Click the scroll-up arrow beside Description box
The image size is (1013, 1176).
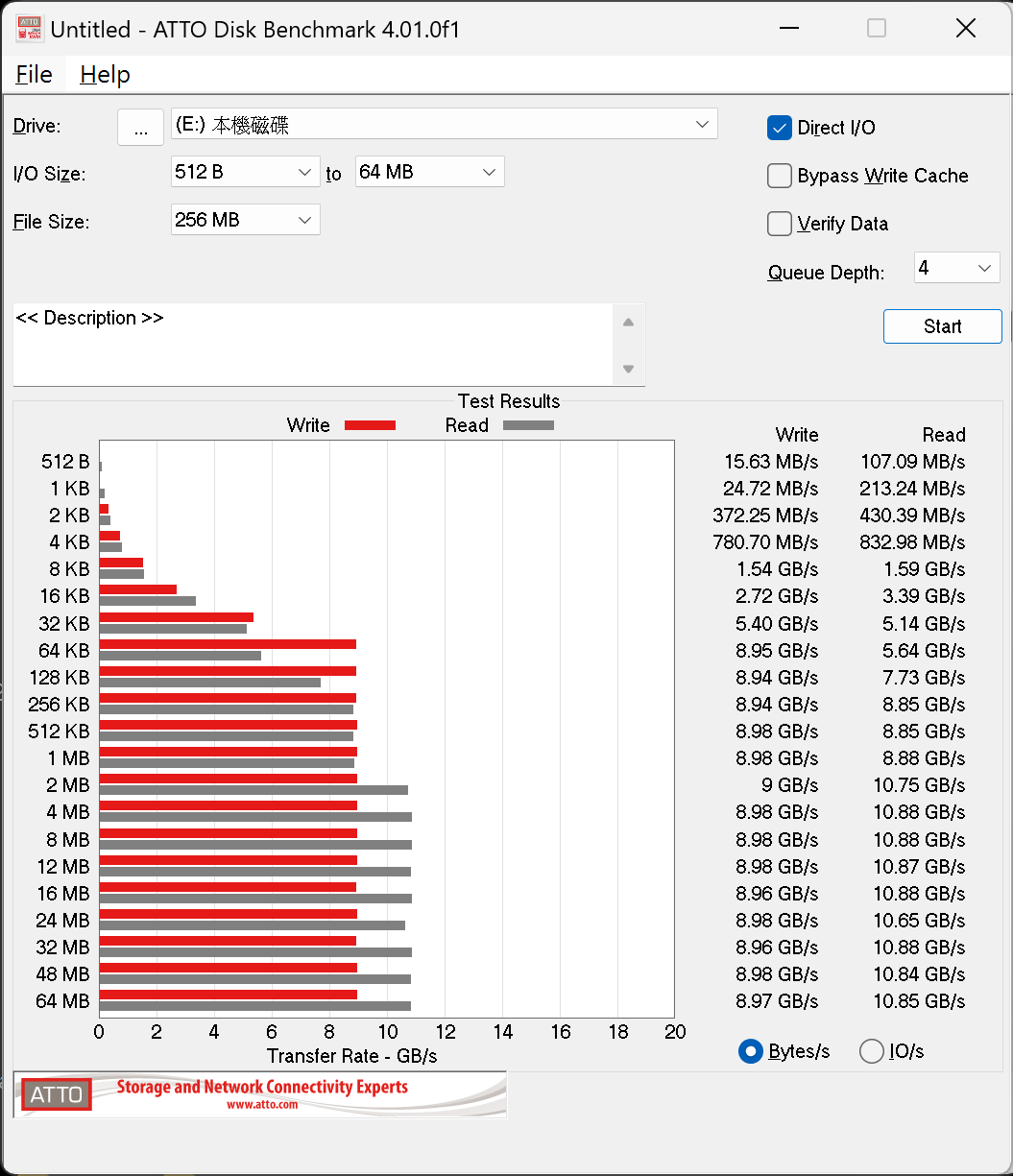(629, 321)
